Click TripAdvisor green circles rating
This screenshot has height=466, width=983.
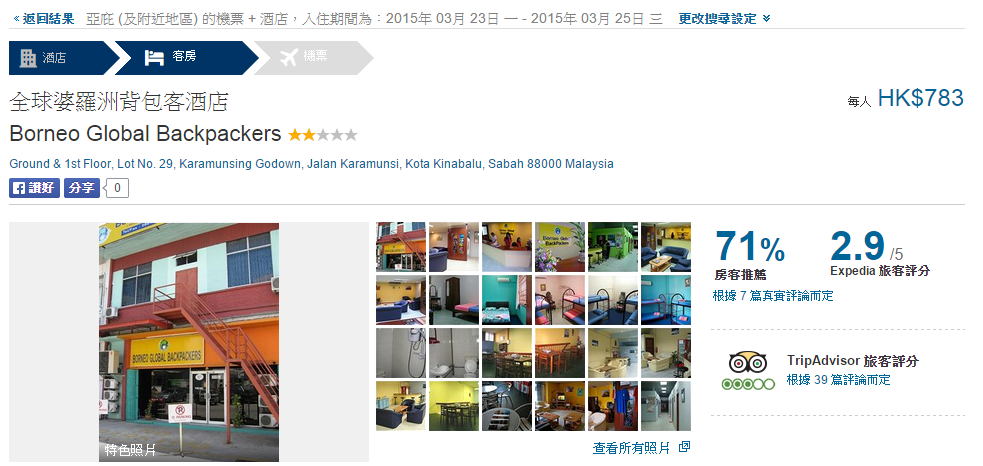[748, 384]
